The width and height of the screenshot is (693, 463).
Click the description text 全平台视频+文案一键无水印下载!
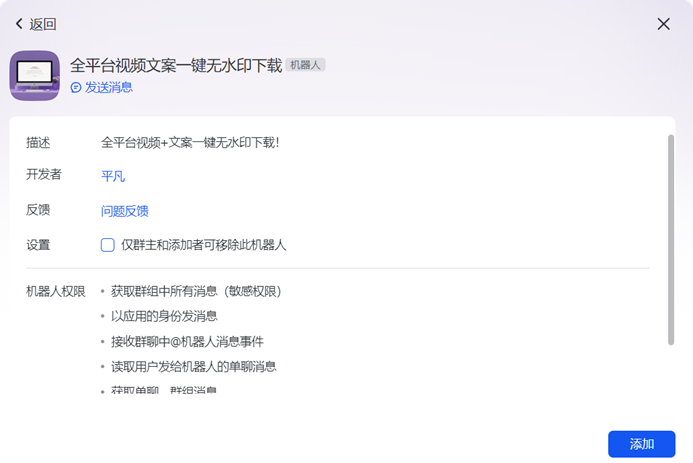190,143
